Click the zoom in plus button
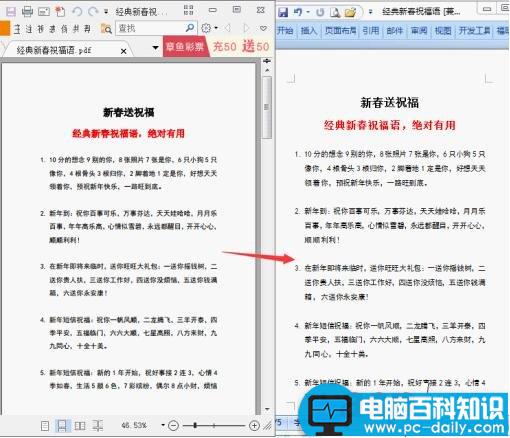This screenshot has width=510, height=438. pyautogui.click(x=254, y=425)
